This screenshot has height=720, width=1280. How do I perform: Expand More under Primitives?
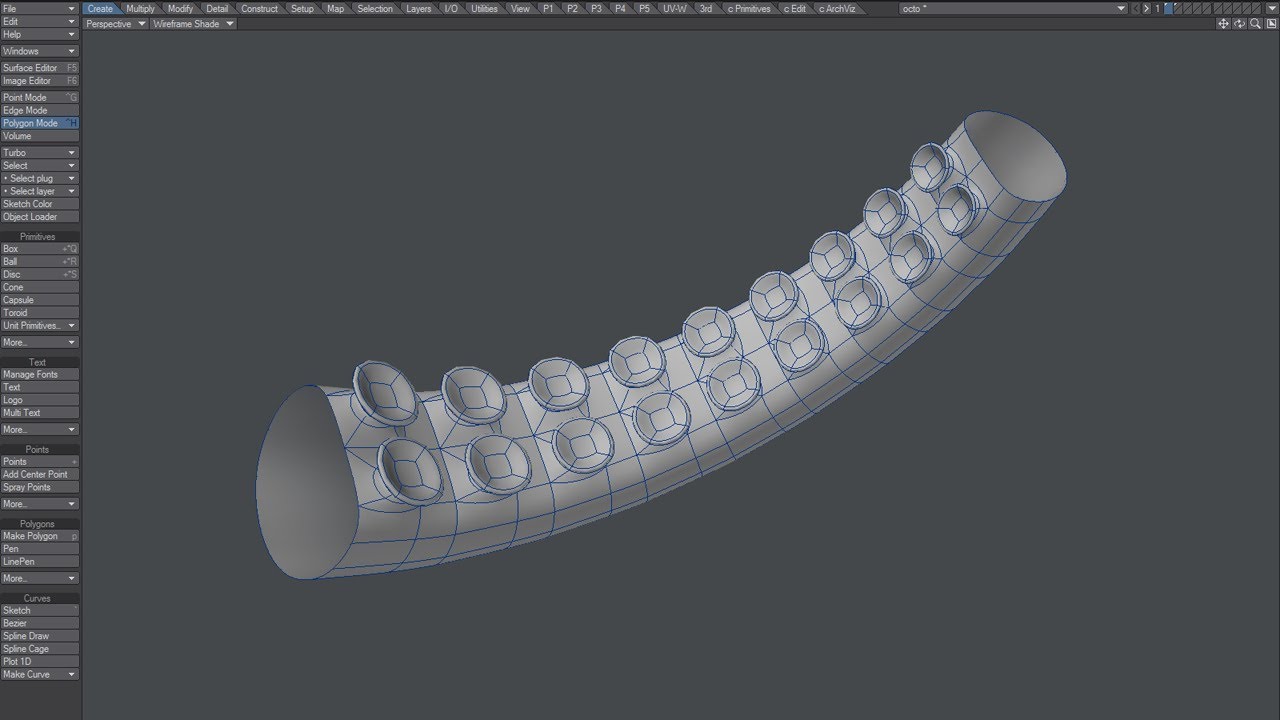coord(40,343)
